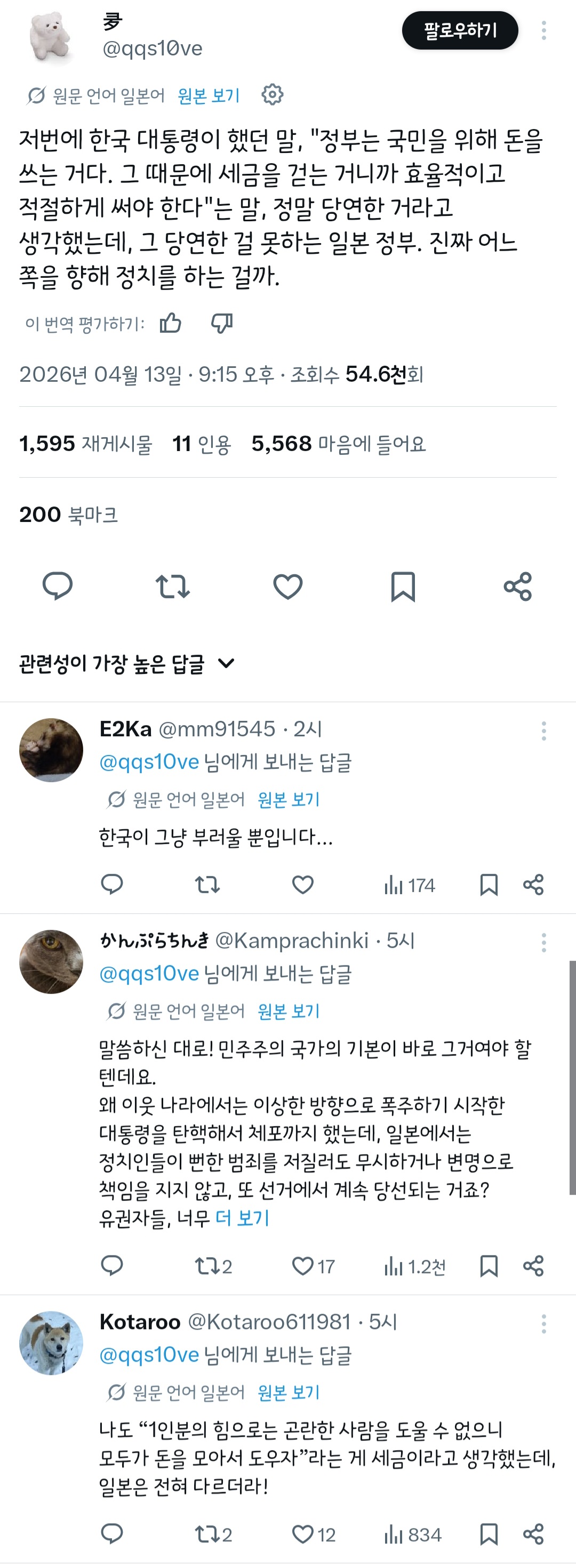Image resolution: width=576 pixels, height=1568 pixels.
Task: View the 1,595 재게시물 reposts list
Action: (x=85, y=444)
